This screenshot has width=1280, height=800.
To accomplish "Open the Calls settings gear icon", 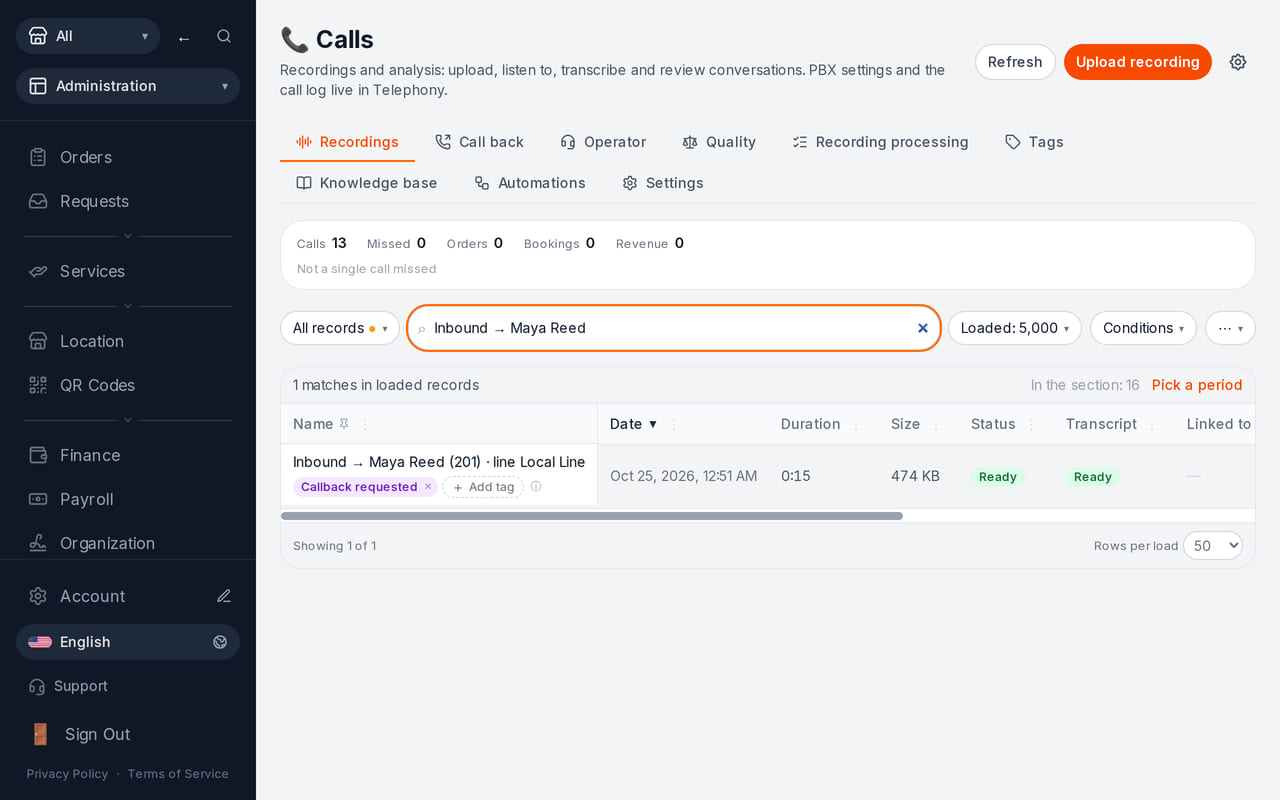I will 1238,62.
